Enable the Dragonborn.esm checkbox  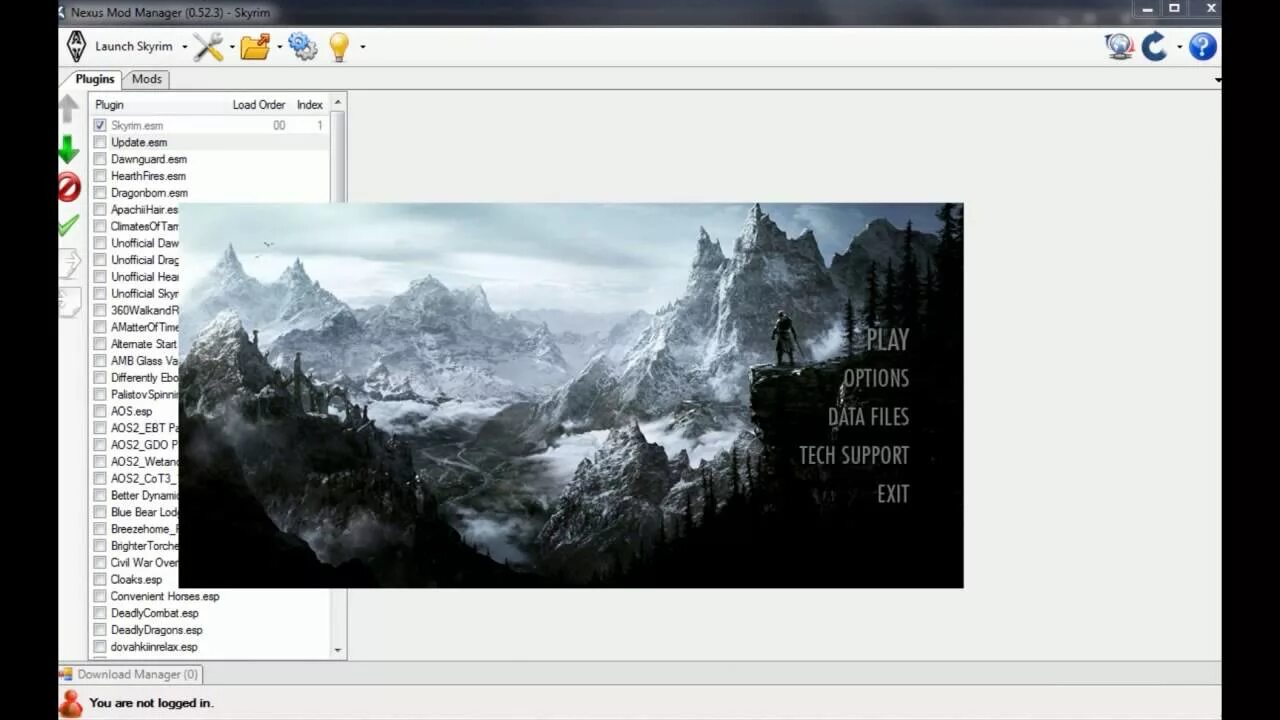pos(100,193)
